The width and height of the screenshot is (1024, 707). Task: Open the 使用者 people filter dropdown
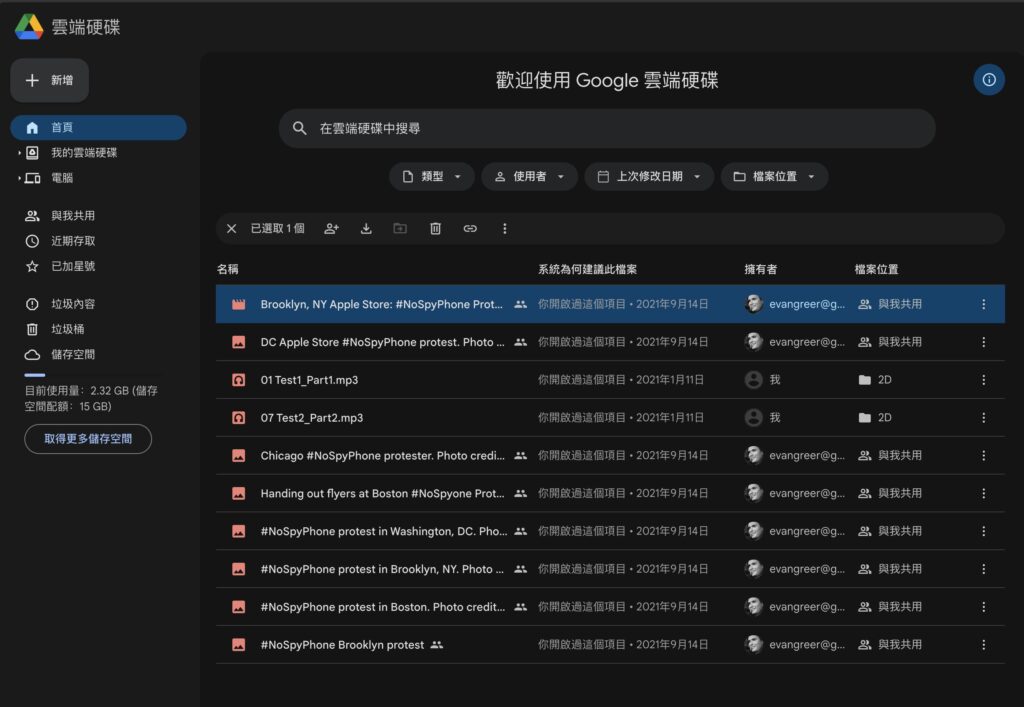pyautogui.click(x=530, y=177)
